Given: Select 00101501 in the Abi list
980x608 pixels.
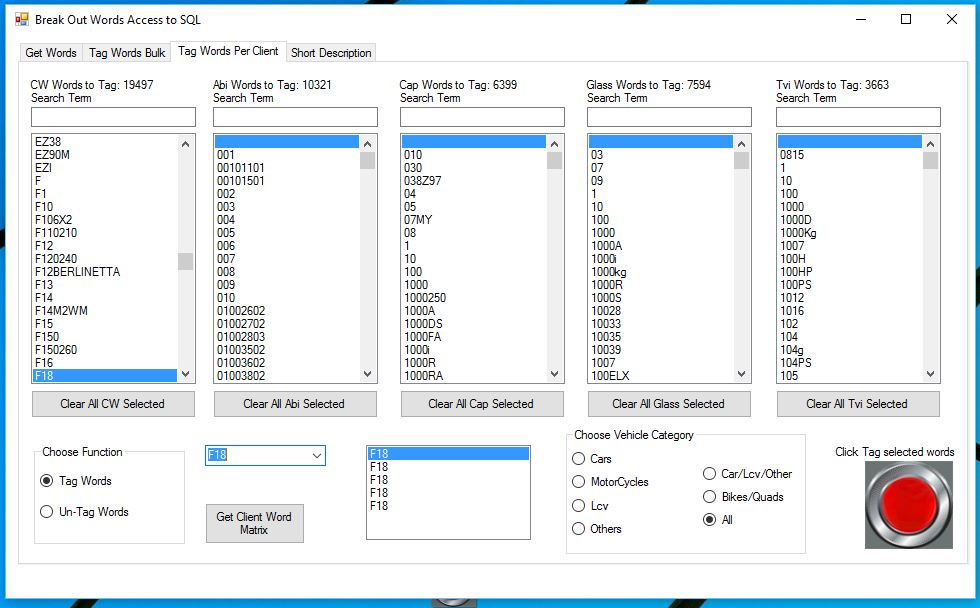Looking at the screenshot, I should point(287,181).
